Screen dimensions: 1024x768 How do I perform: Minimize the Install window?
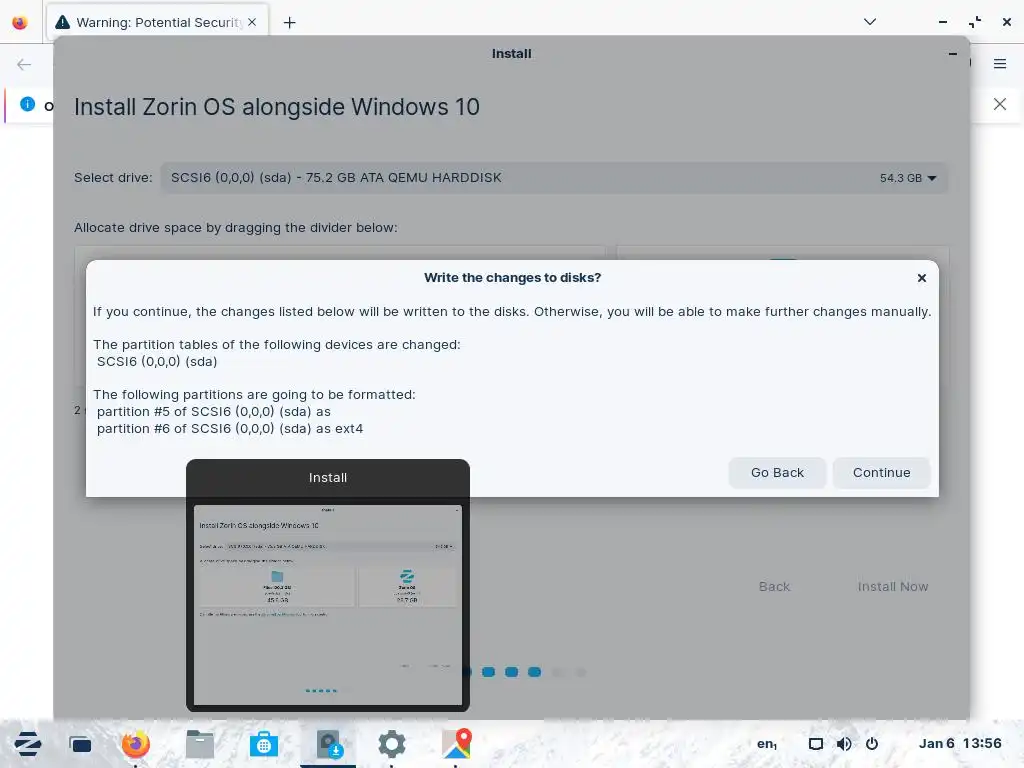953,54
